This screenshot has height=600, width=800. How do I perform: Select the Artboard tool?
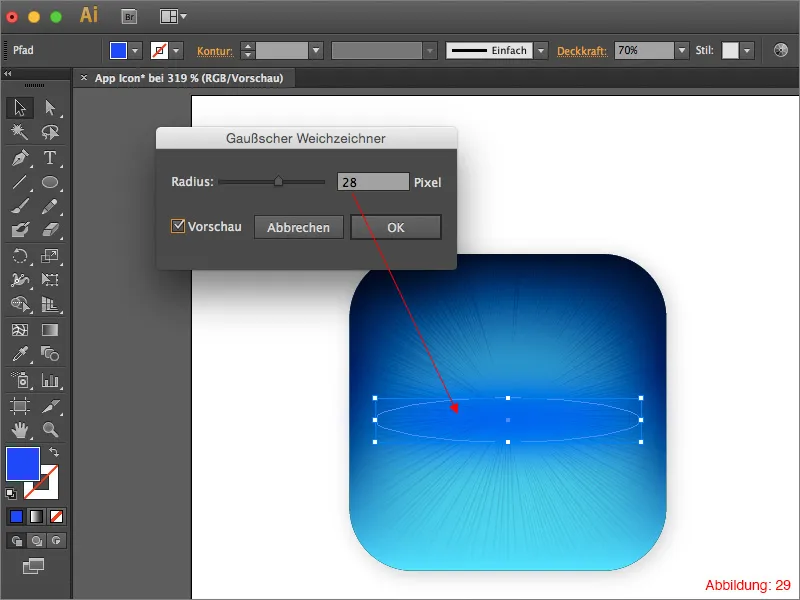pos(20,406)
